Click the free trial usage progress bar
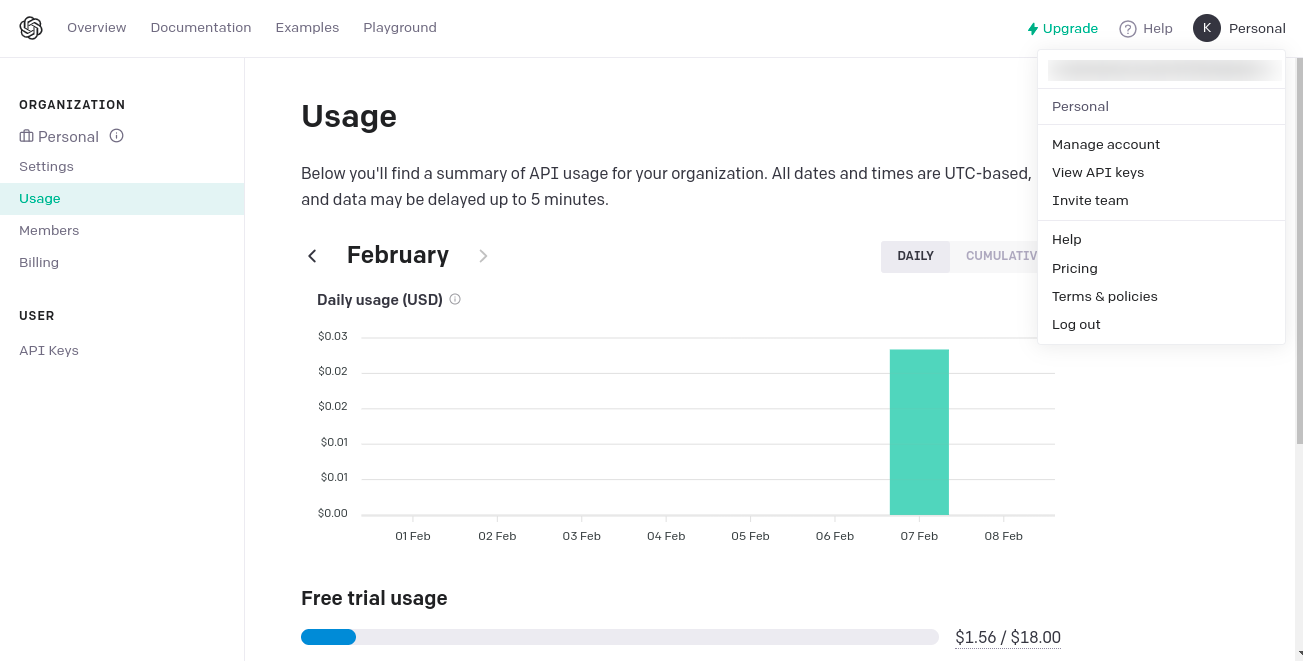This screenshot has width=1303, height=661. pyautogui.click(x=619, y=637)
